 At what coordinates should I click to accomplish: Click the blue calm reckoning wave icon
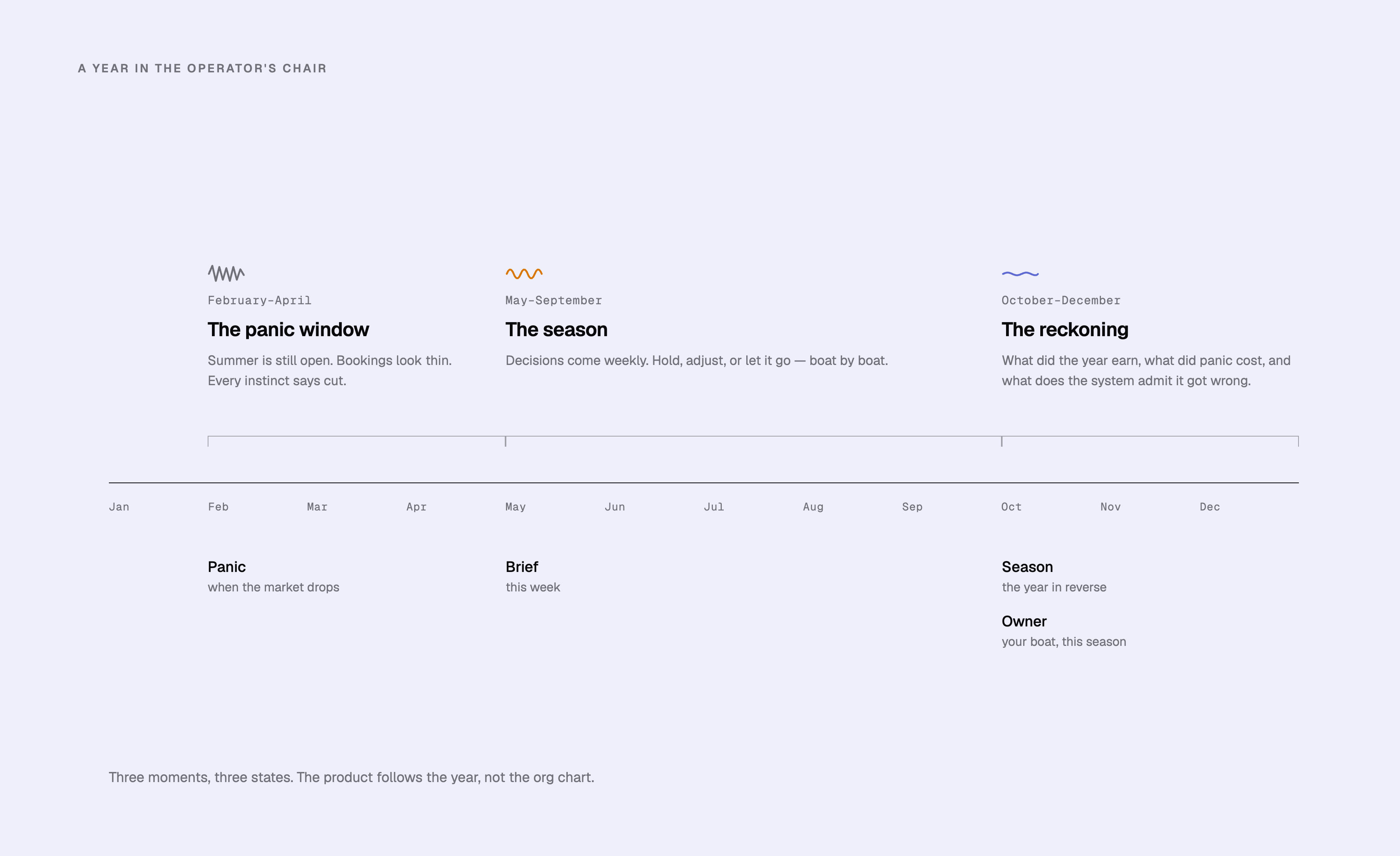1020,274
